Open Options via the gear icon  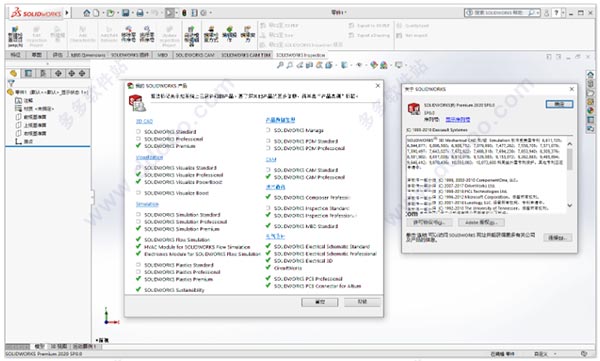pyautogui.click(x=204, y=13)
